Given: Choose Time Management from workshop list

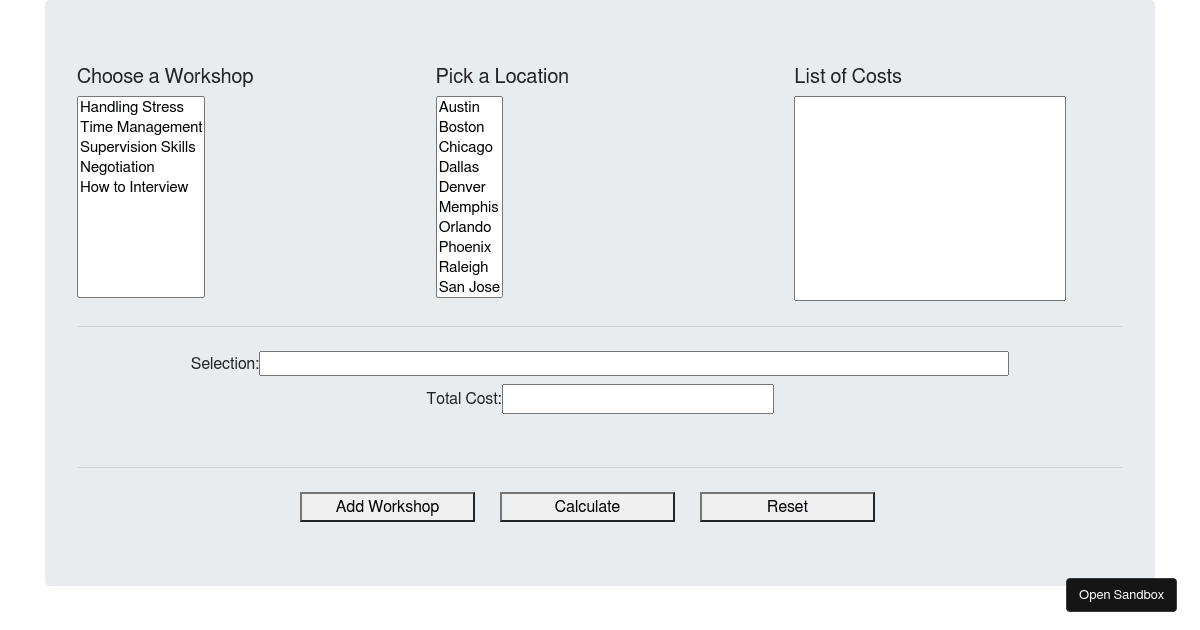Looking at the screenshot, I should click(141, 127).
